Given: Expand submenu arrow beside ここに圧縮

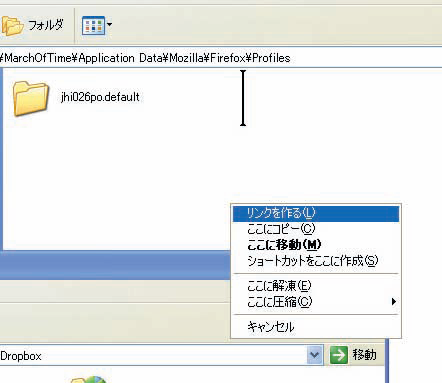Looking at the screenshot, I should point(394,302).
